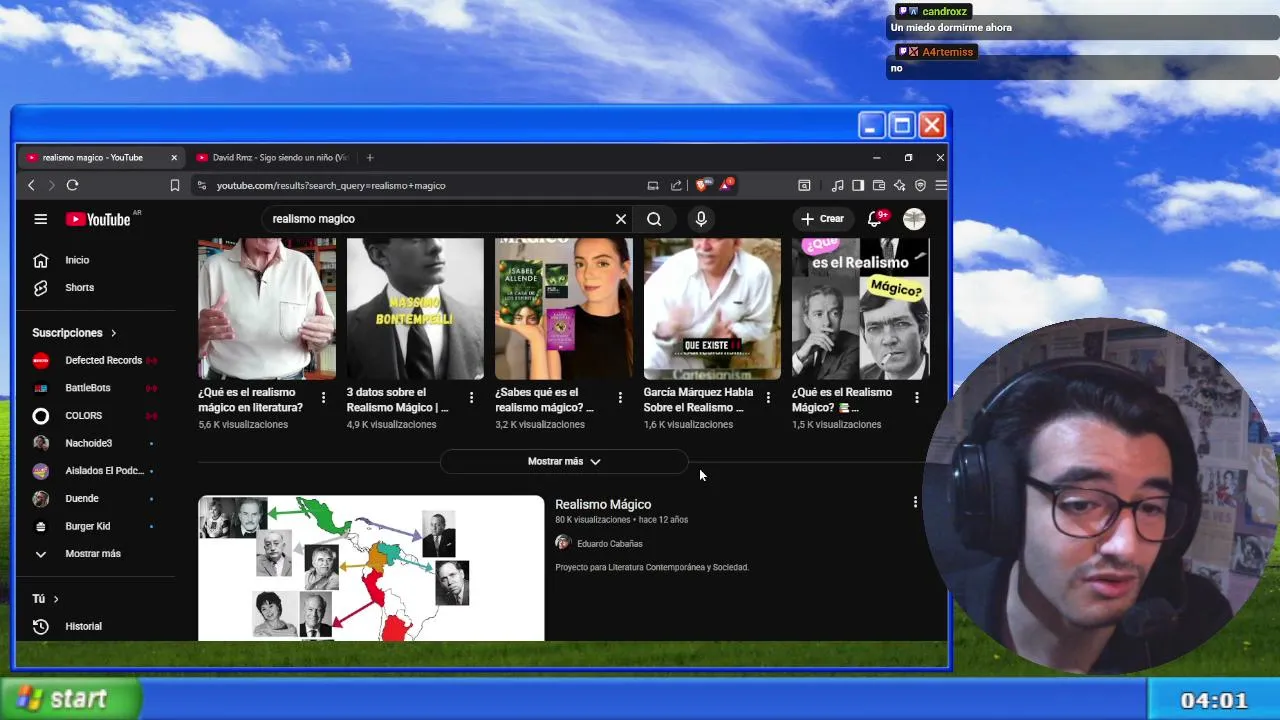The width and height of the screenshot is (1280, 720).
Task: Open short 'García Márquez Habla Sobre el Realismo'
Action: [x=712, y=308]
